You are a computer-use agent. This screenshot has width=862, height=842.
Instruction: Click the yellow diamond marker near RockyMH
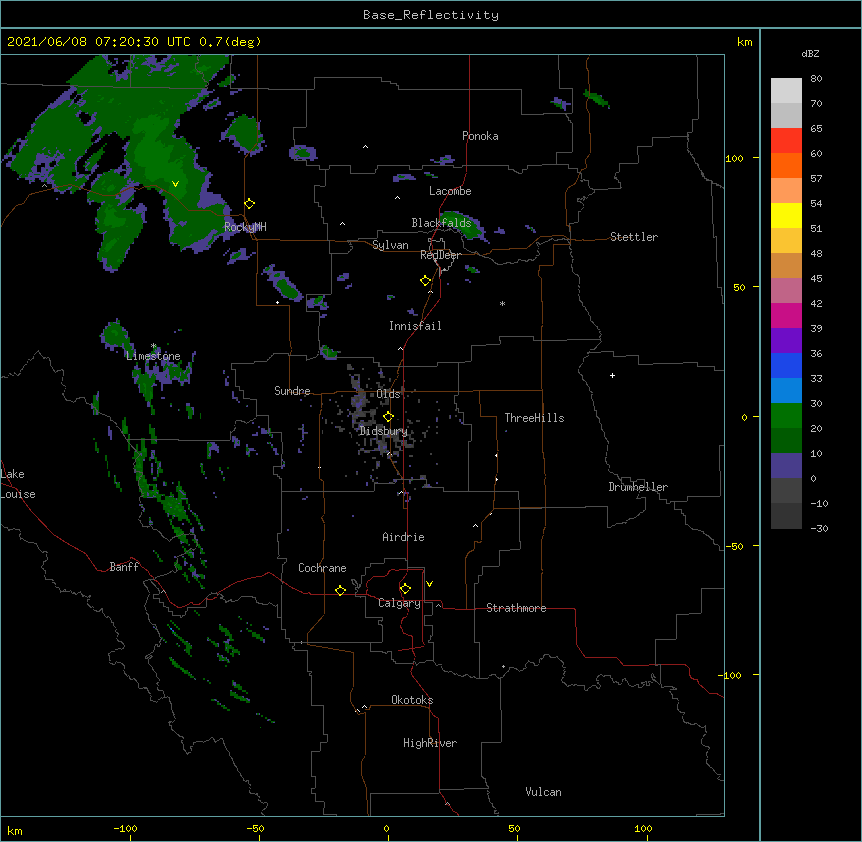250,204
